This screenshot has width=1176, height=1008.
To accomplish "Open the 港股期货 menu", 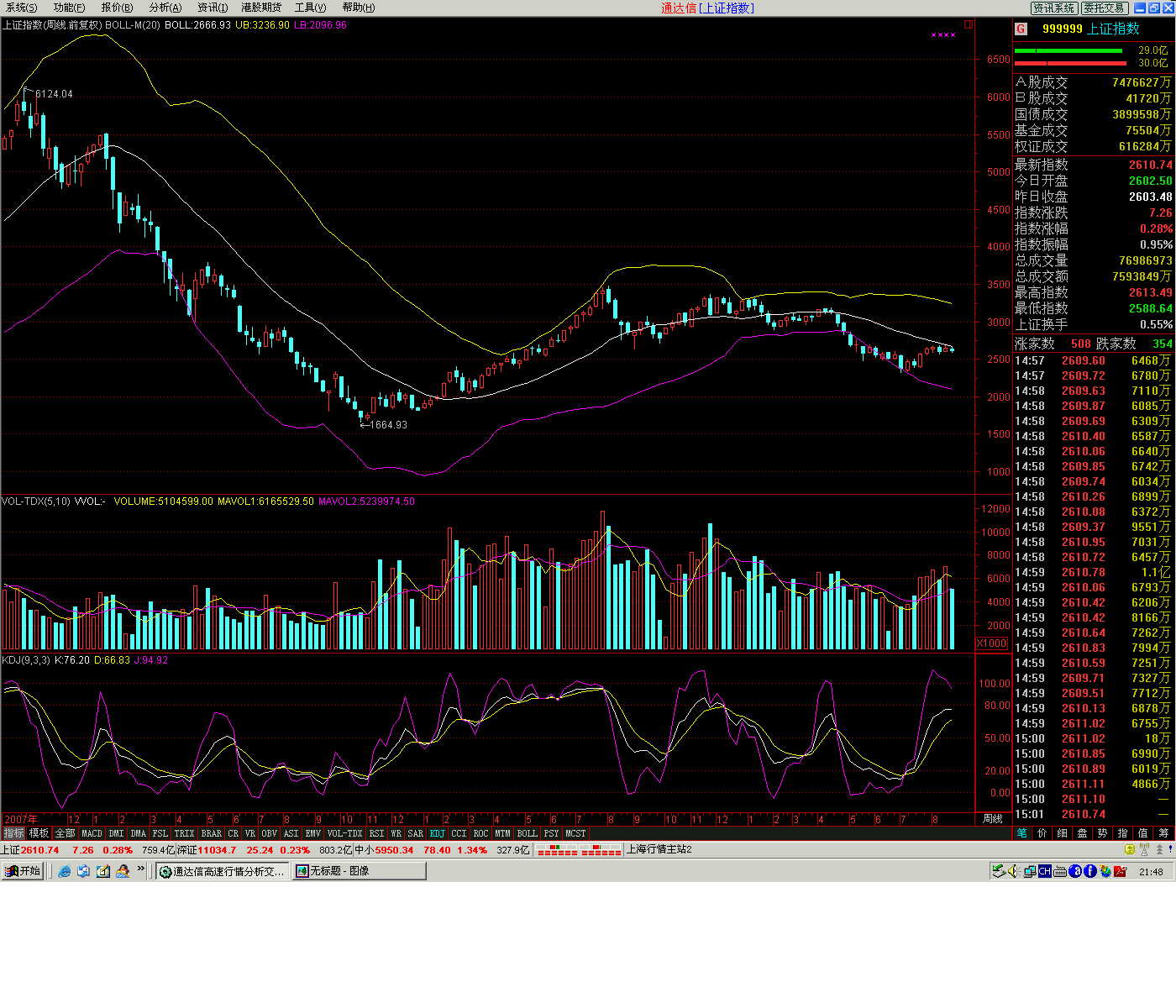I will point(261,8).
